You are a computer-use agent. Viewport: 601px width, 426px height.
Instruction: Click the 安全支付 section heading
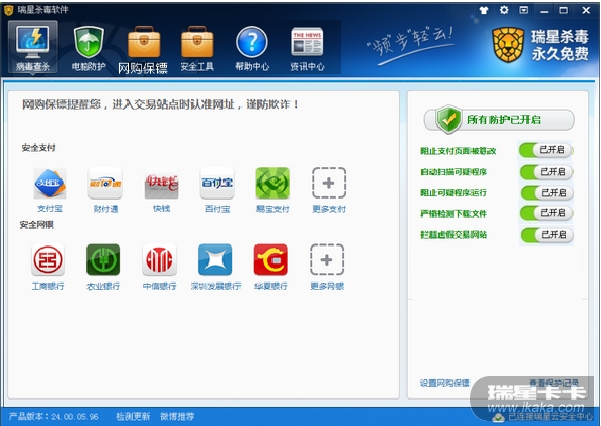38,148
